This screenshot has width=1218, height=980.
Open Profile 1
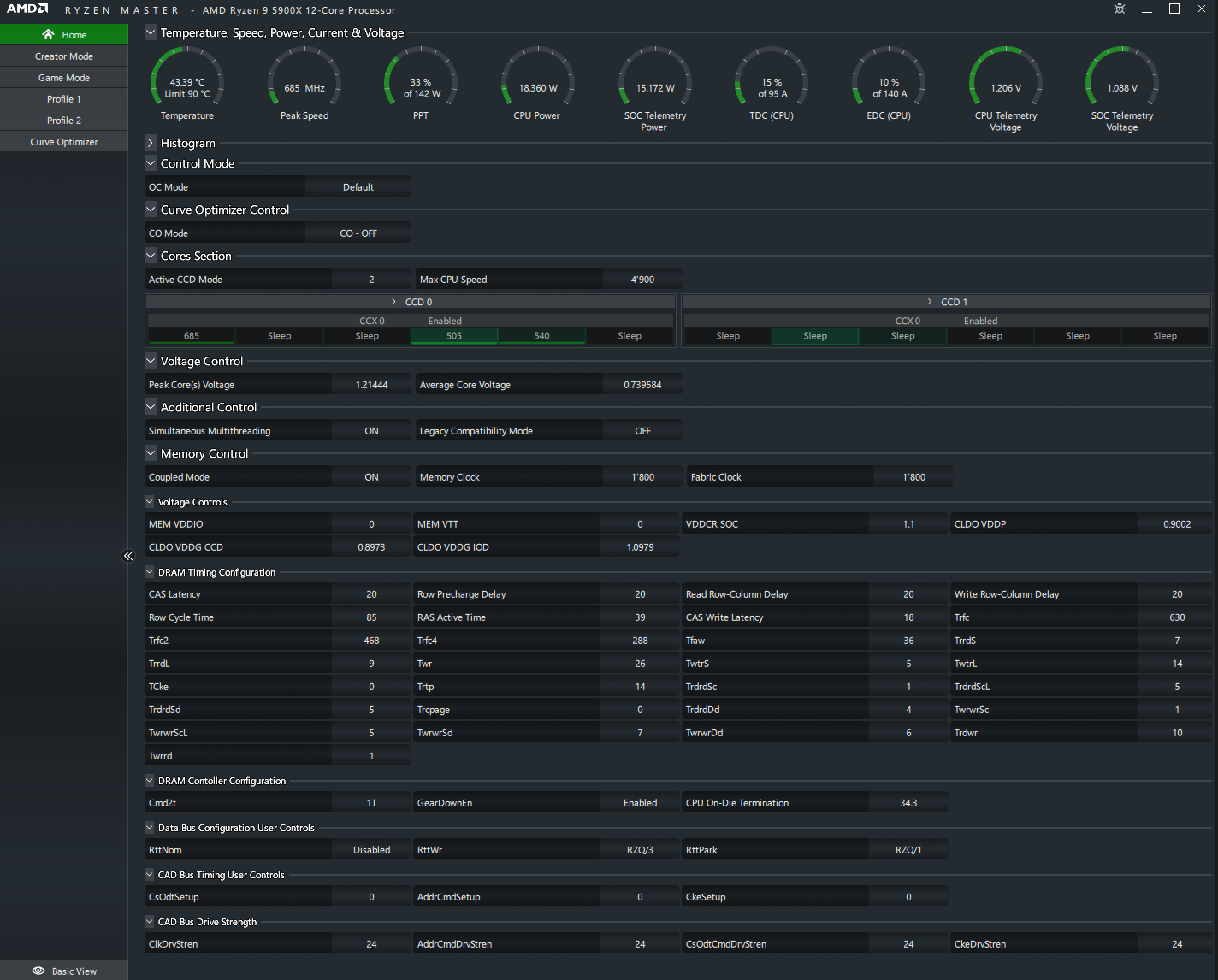pyautogui.click(x=64, y=99)
